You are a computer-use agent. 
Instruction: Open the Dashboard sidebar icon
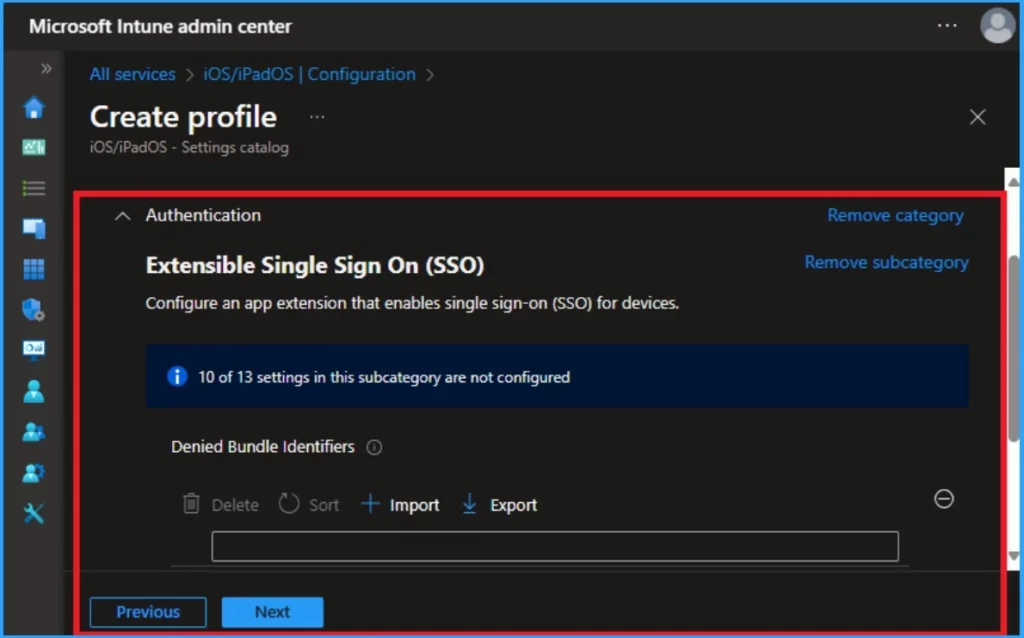click(34, 148)
